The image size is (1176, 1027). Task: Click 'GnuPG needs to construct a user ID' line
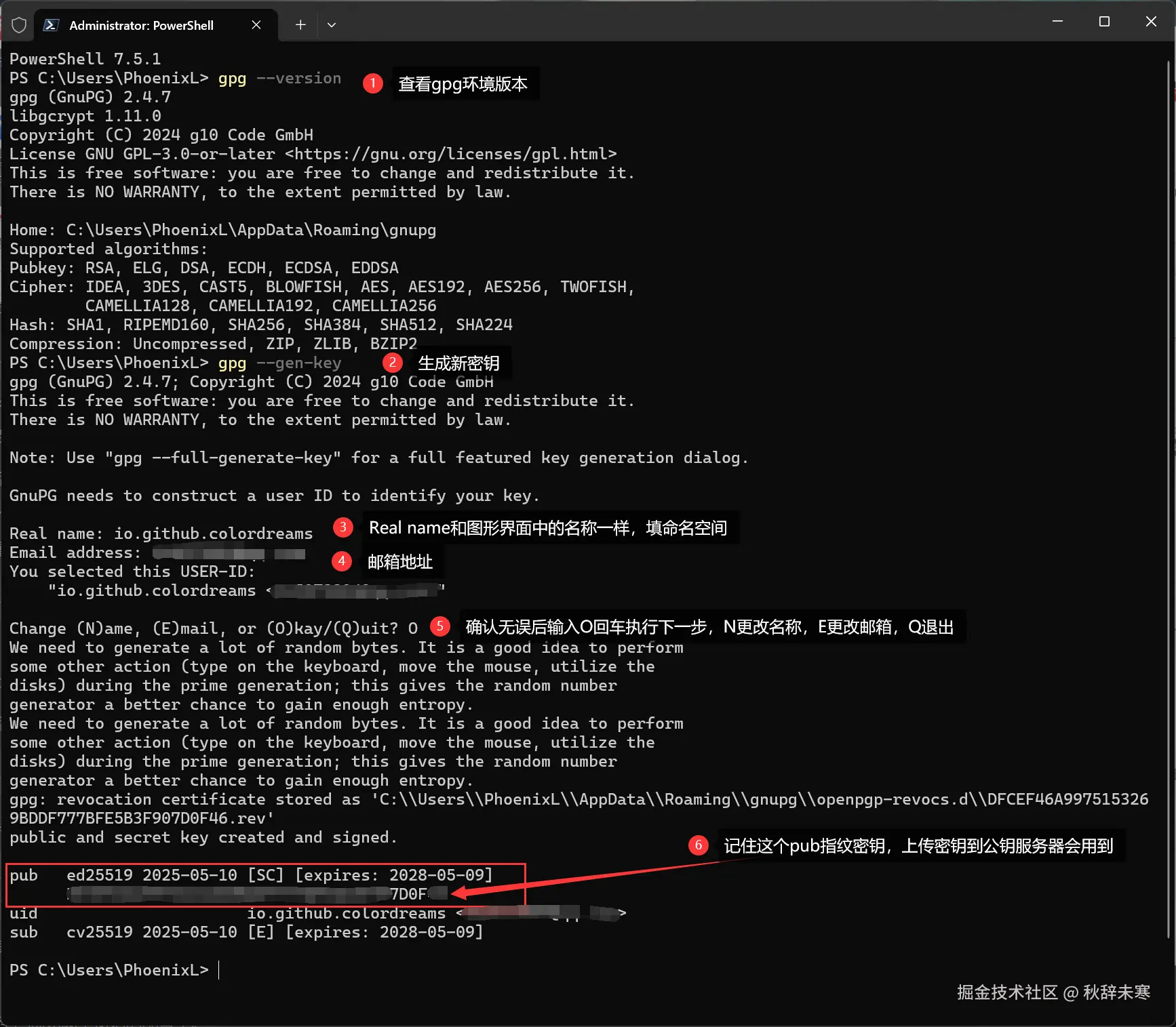[x=275, y=496]
